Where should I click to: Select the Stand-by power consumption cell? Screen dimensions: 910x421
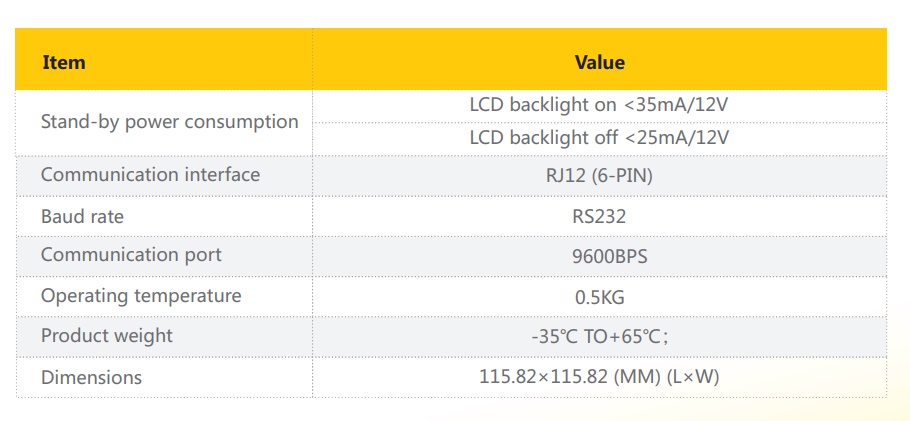point(169,122)
